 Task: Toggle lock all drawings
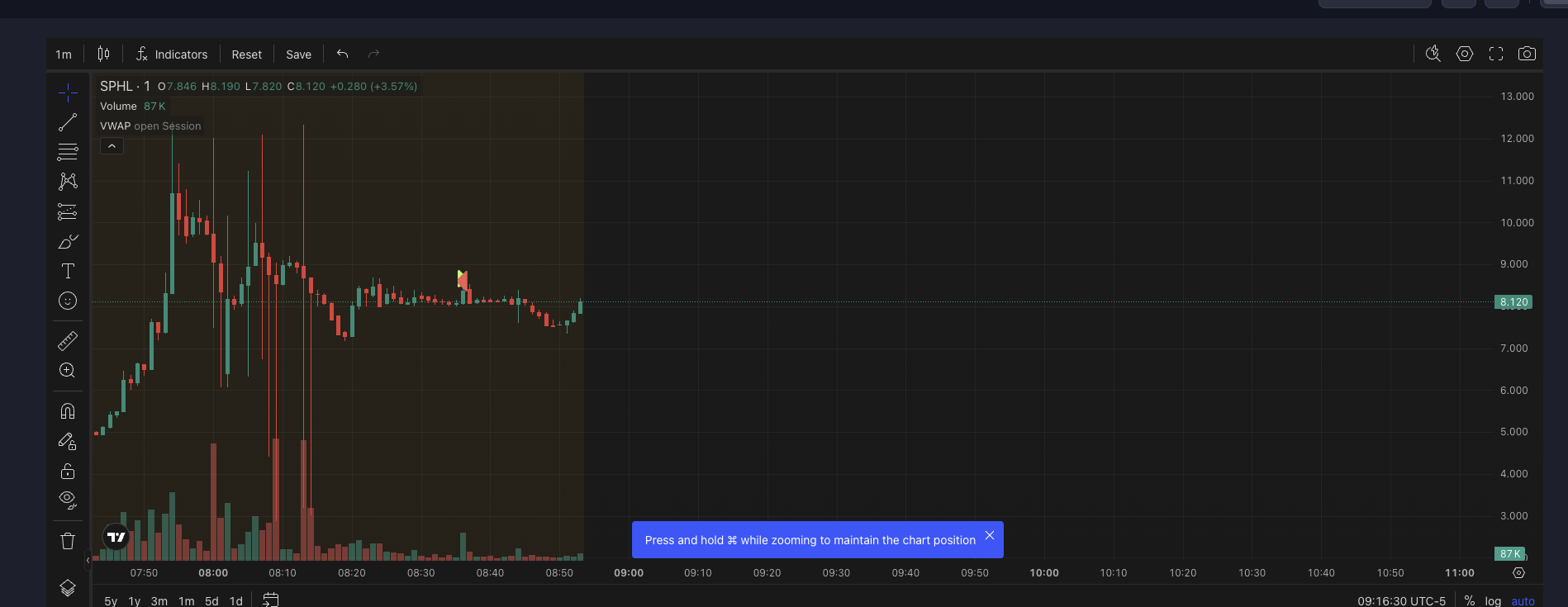point(68,471)
